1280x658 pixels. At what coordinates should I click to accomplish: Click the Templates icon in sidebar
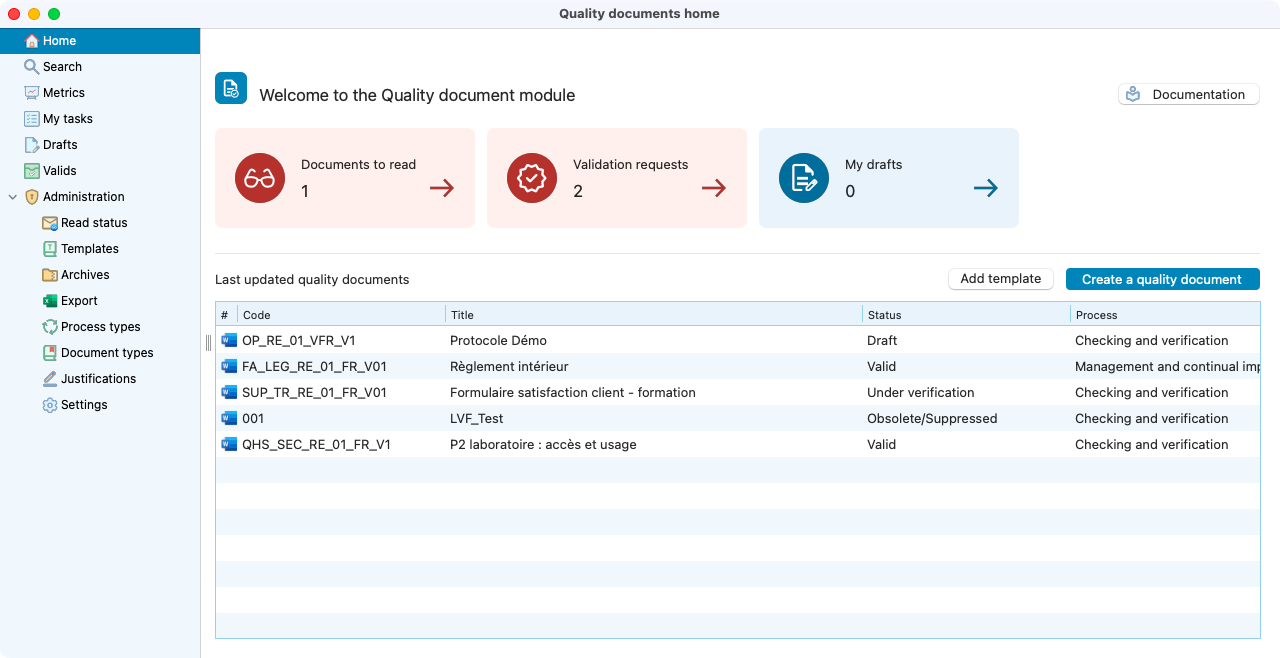point(50,249)
